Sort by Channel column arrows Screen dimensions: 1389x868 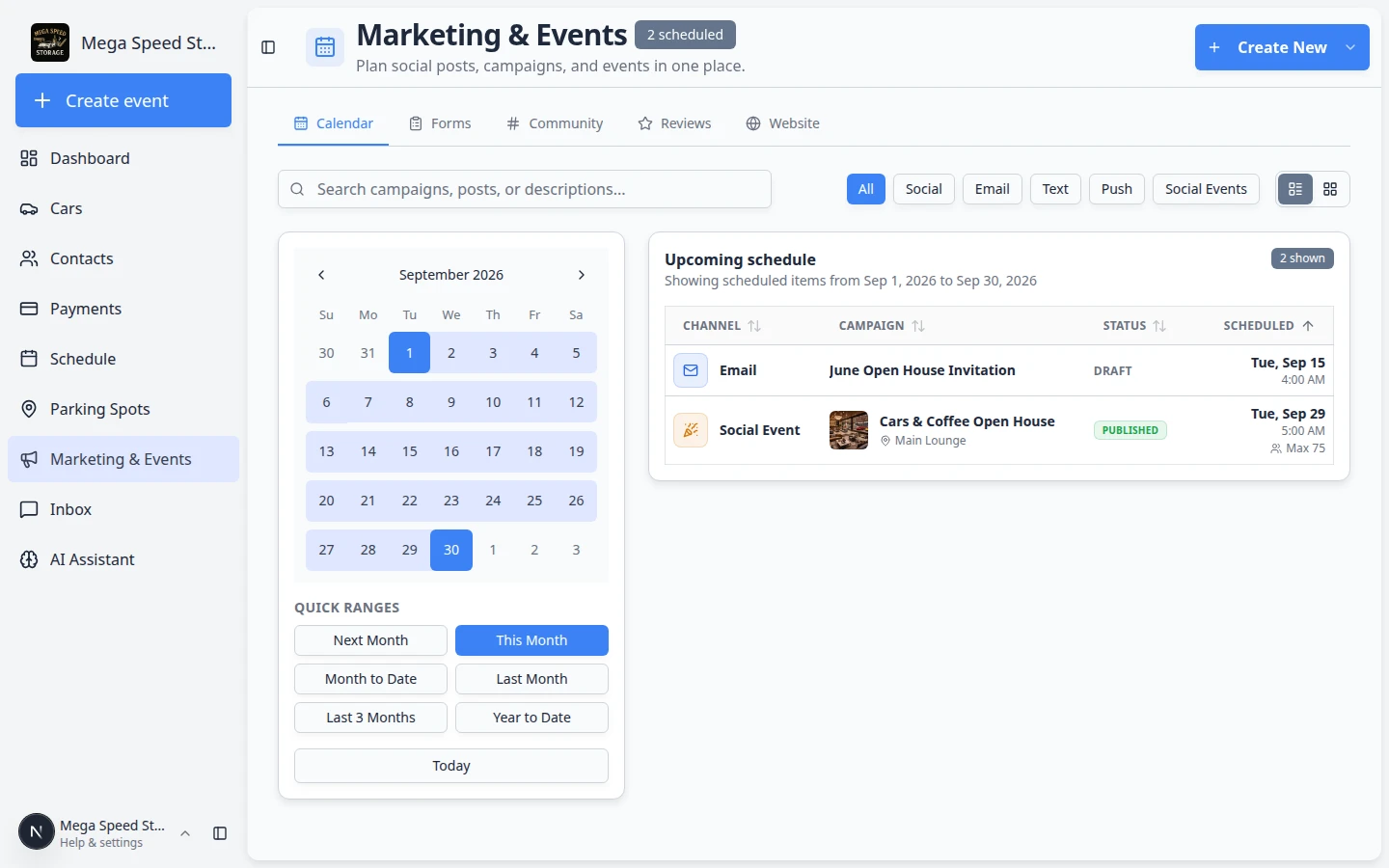(754, 326)
